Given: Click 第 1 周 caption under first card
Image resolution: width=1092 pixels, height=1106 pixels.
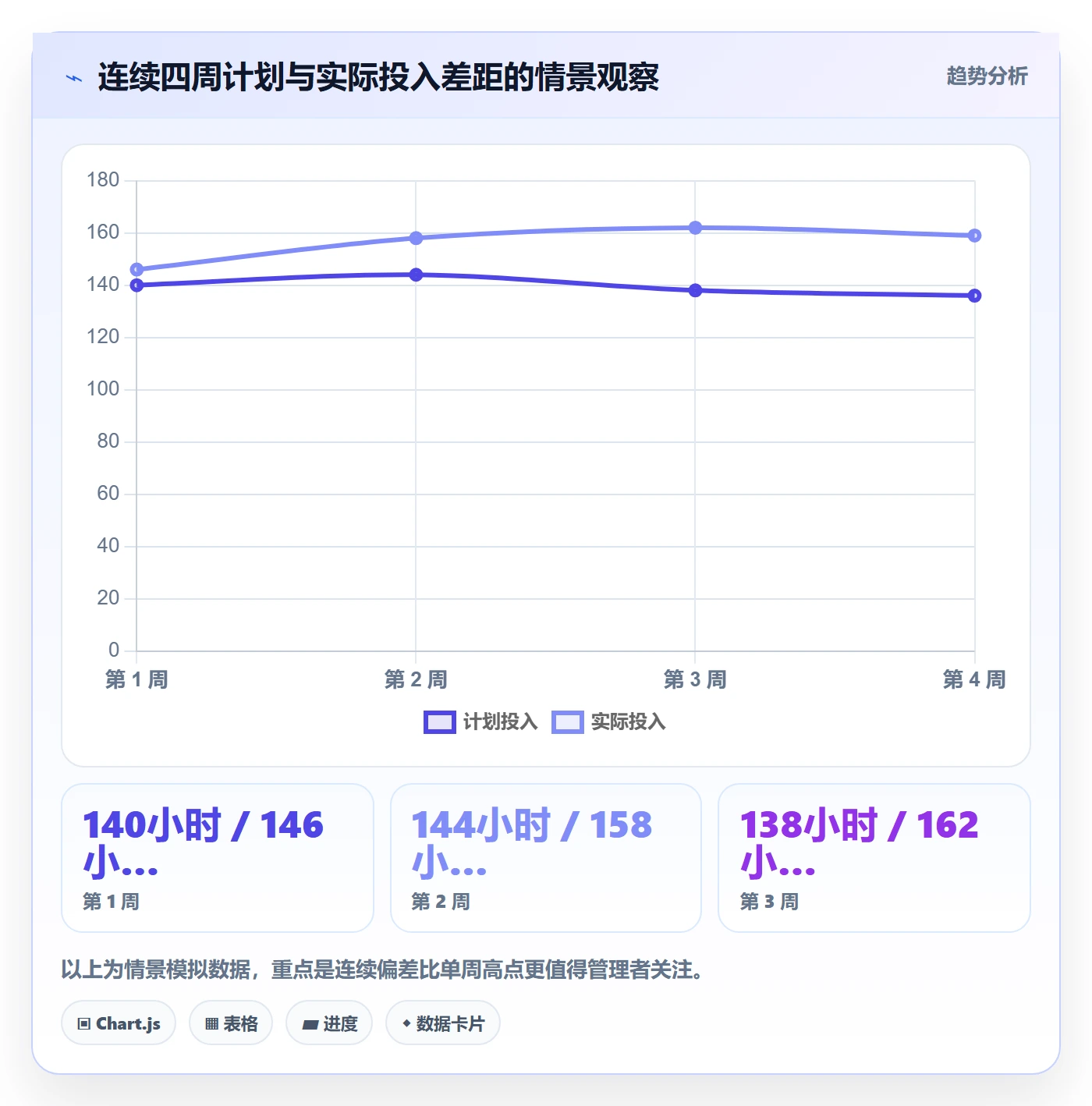Looking at the screenshot, I should [112, 902].
